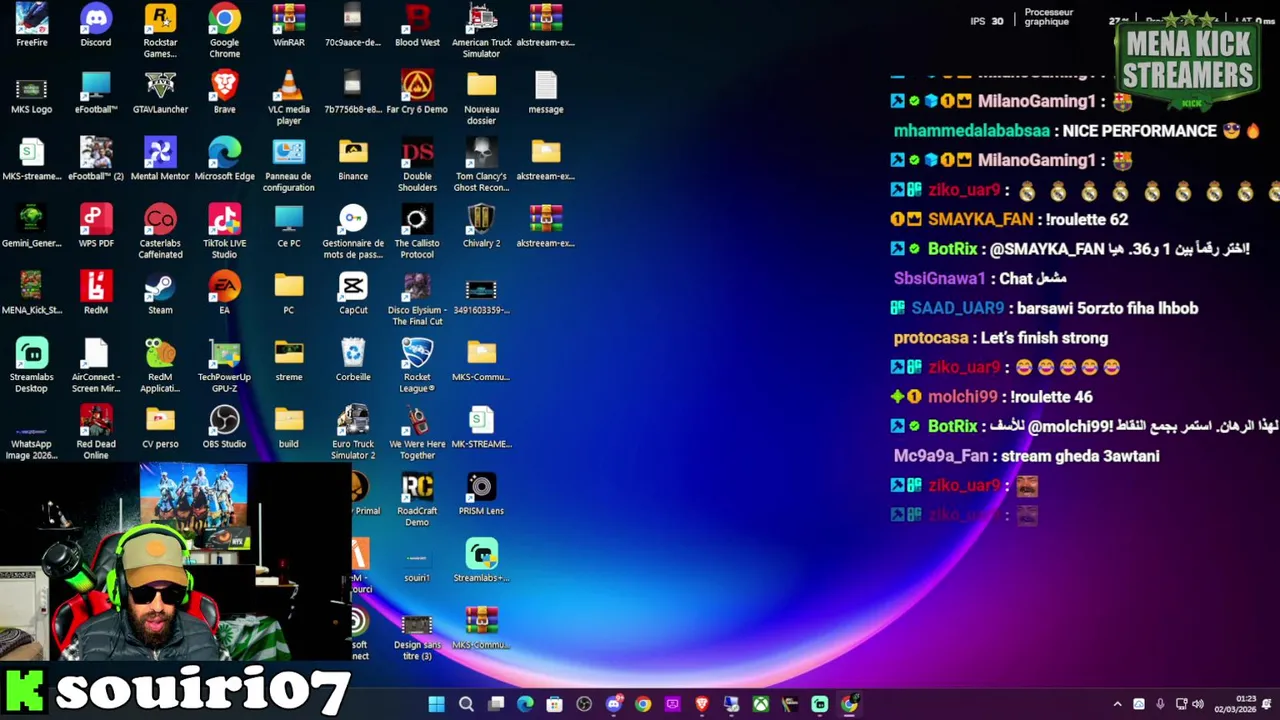Select the mhammedalababsaa chat username
This screenshot has width=1280, height=720.
tap(972, 131)
